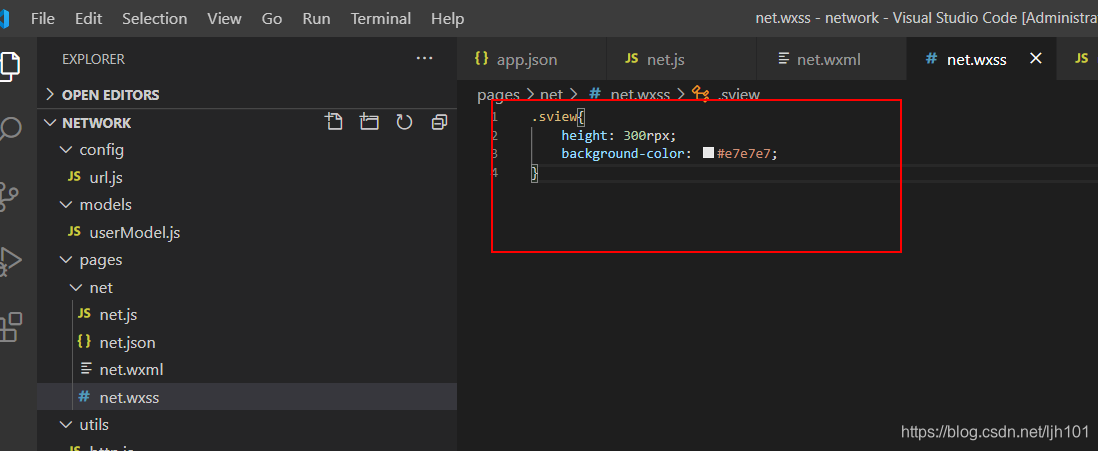Open net.wxml in the file tree
Image resolution: width=1098 pixels, height=451 pixels.
point(246,370)
